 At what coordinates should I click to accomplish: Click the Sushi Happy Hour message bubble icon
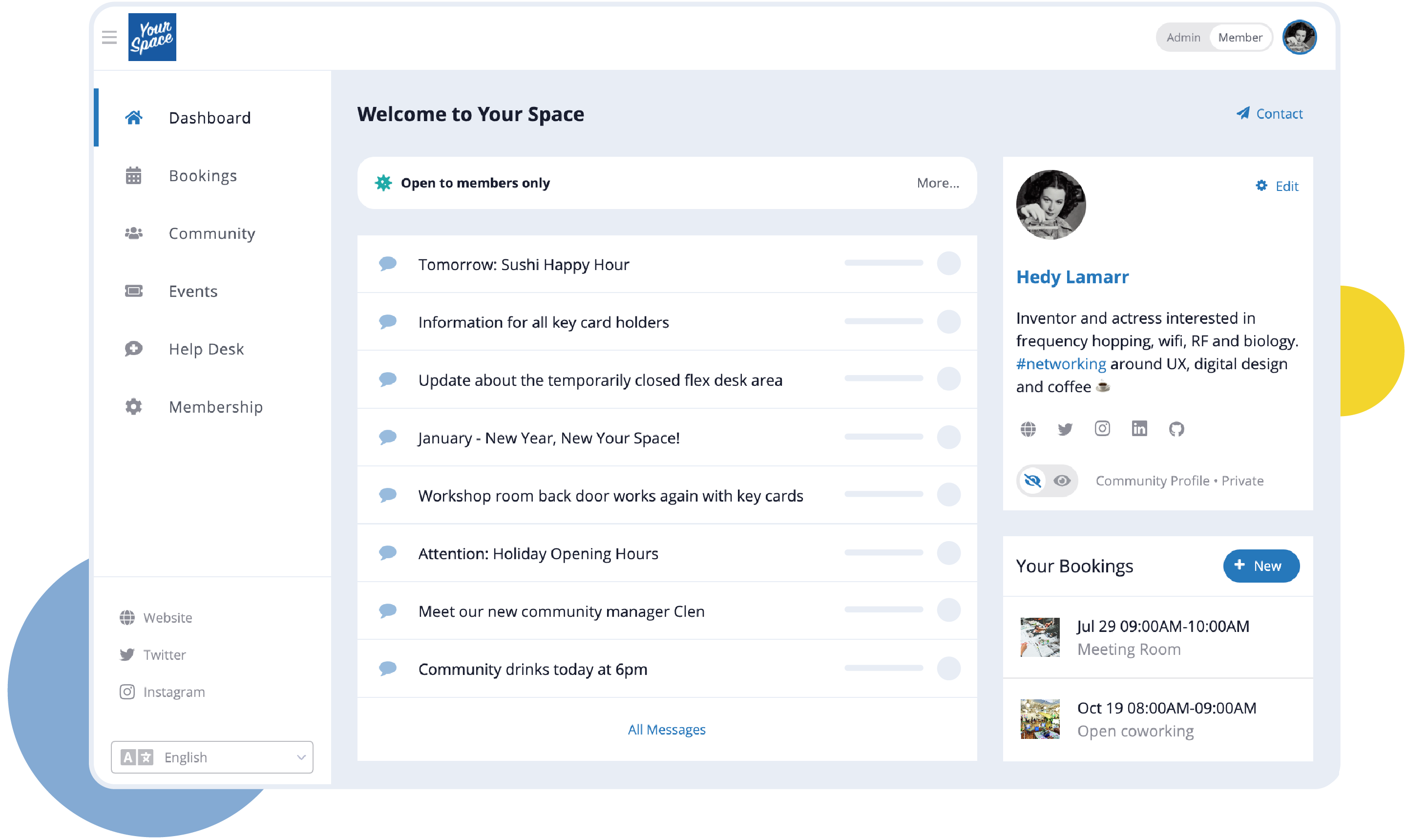pos(388,264)
